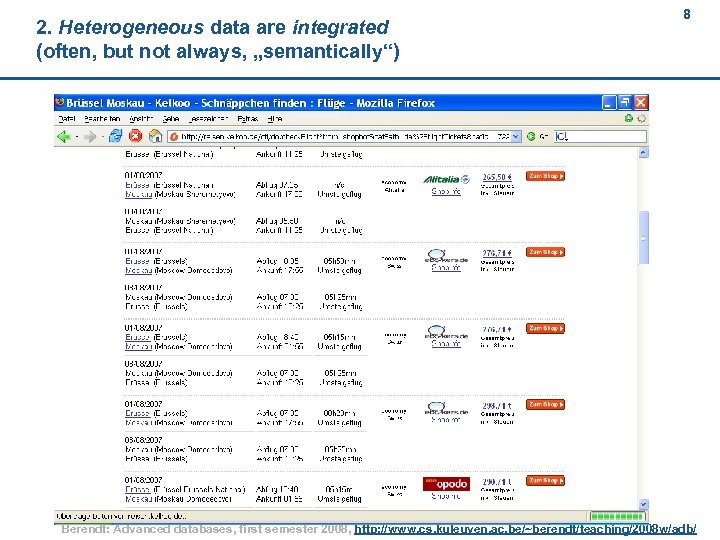720x540 pixels.
Task: Open the Extras menu
Action: tap(248, 119)
